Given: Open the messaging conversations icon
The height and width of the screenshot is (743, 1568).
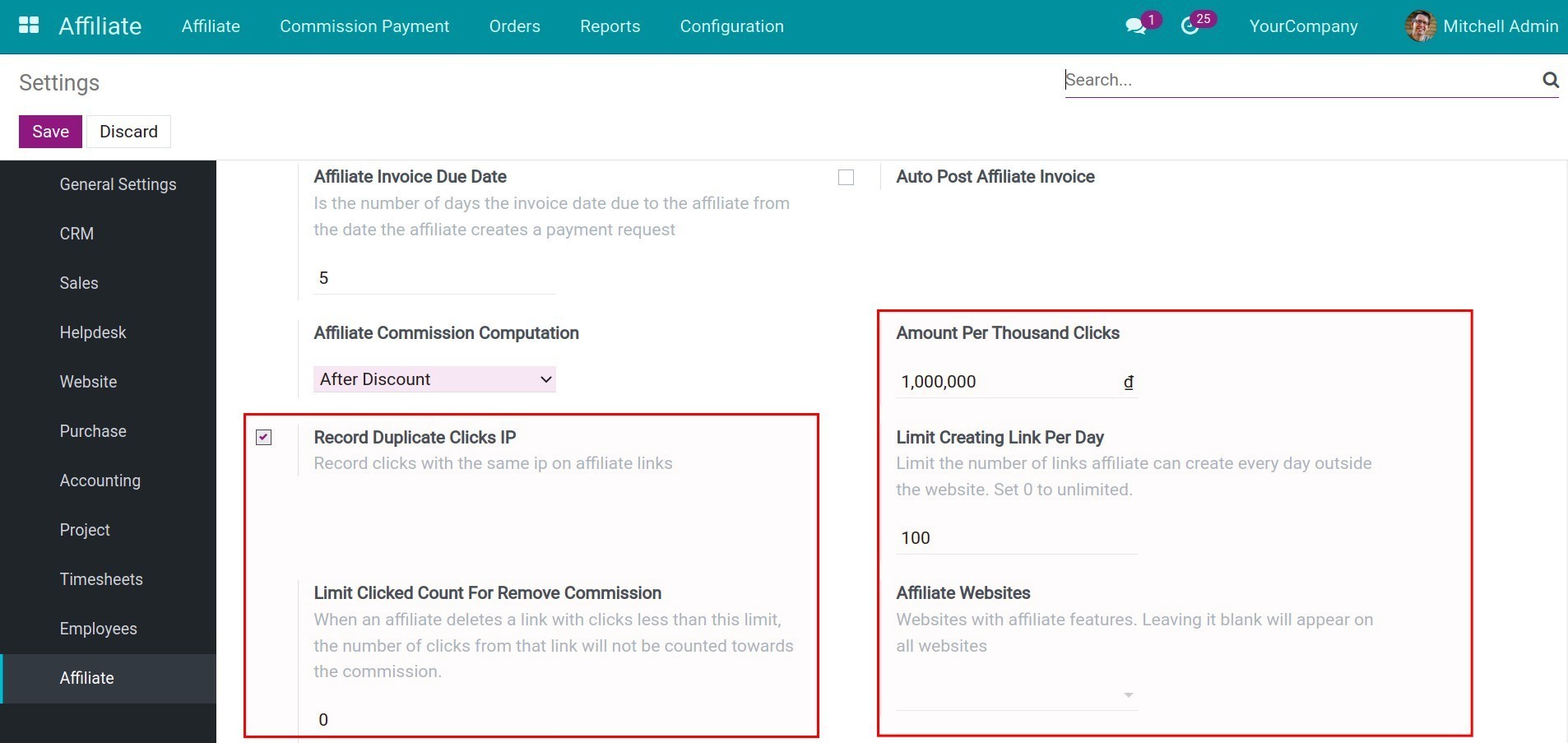Looking at the screenshot, I should [x=1136, y=26].
